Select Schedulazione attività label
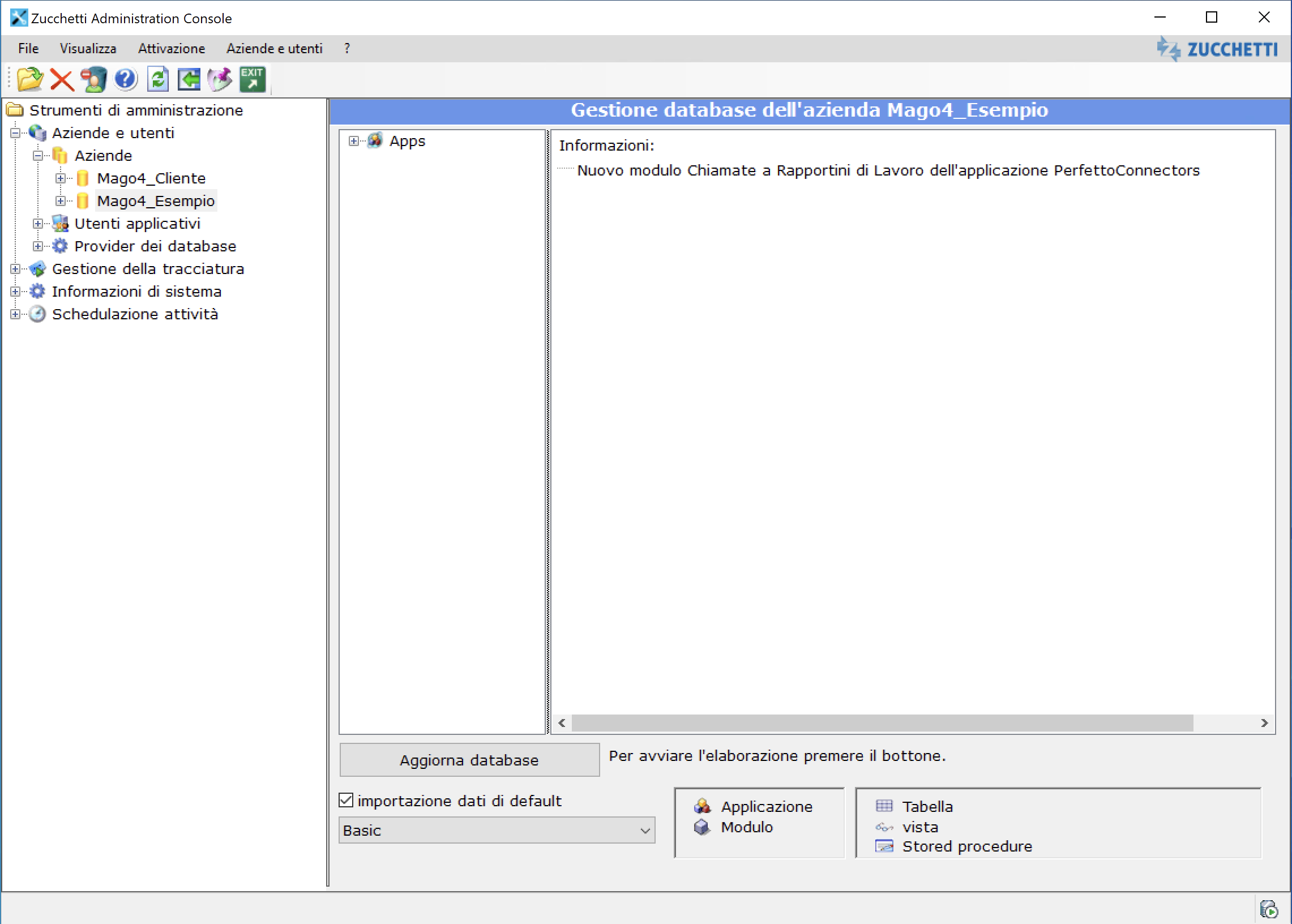1292x924 pixels. pyautogui.click(x=135, y=314)
